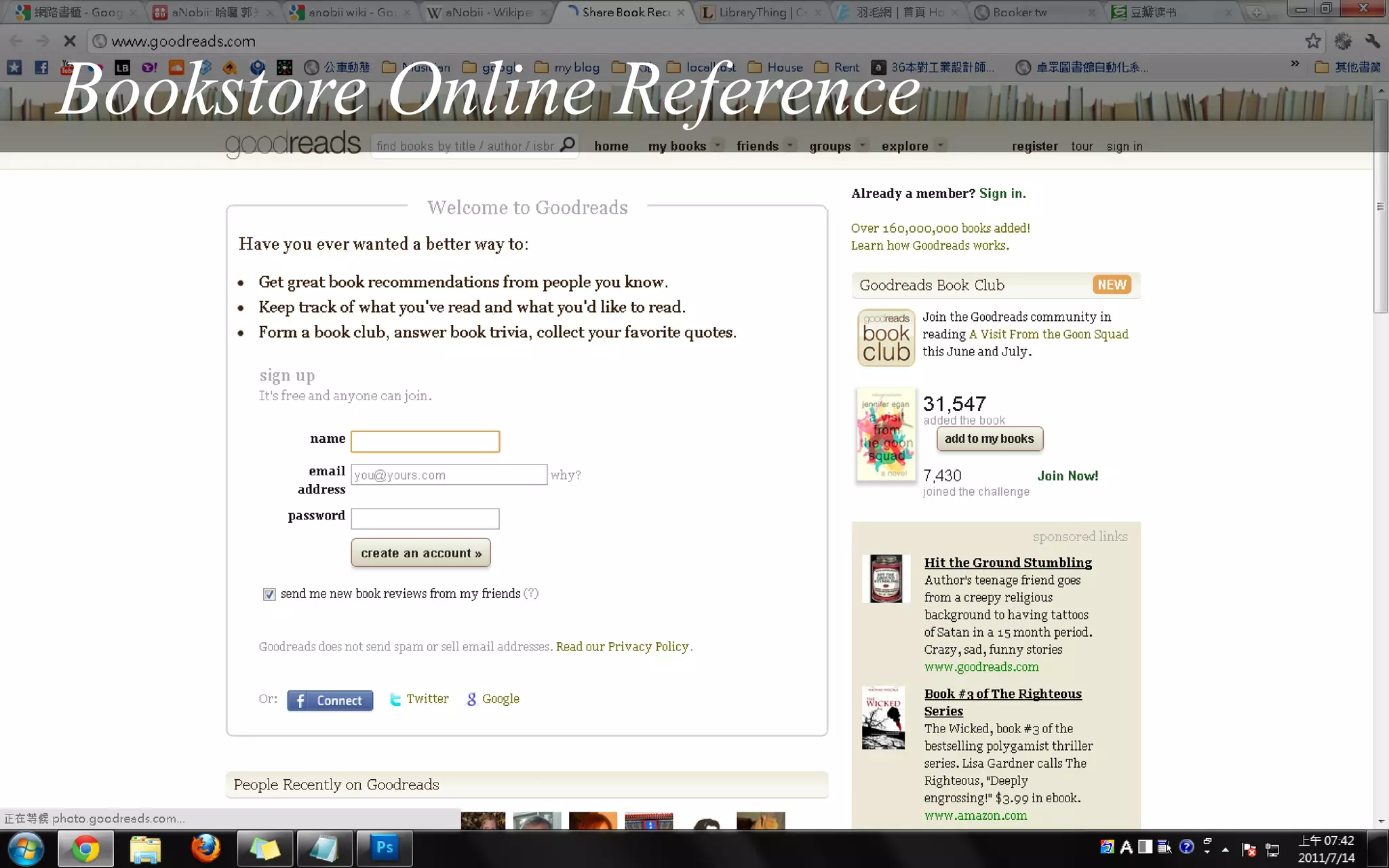Switch to the aNobii Wikipedia tab
The width and height of the screenshot is (1389, 868).
click(x=486, y=12)
